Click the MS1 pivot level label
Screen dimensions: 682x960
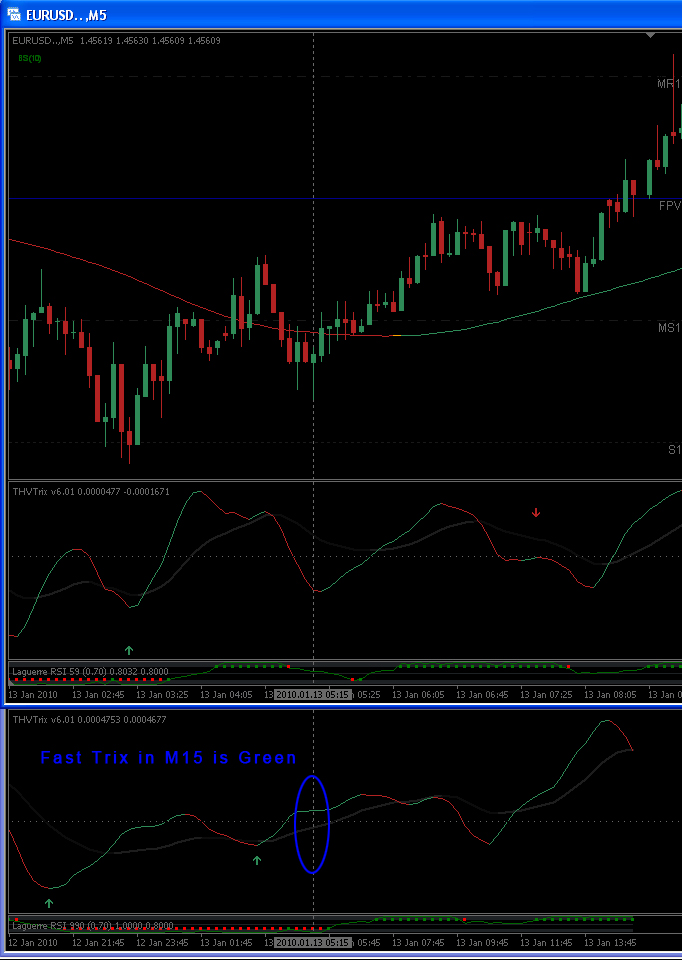click(670, 328)
